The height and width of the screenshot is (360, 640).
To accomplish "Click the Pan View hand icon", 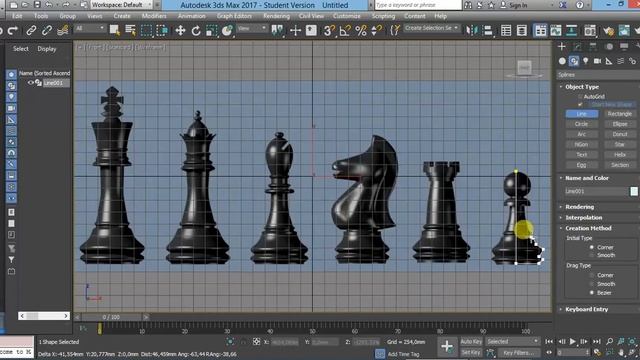I will tap(621, 352).
